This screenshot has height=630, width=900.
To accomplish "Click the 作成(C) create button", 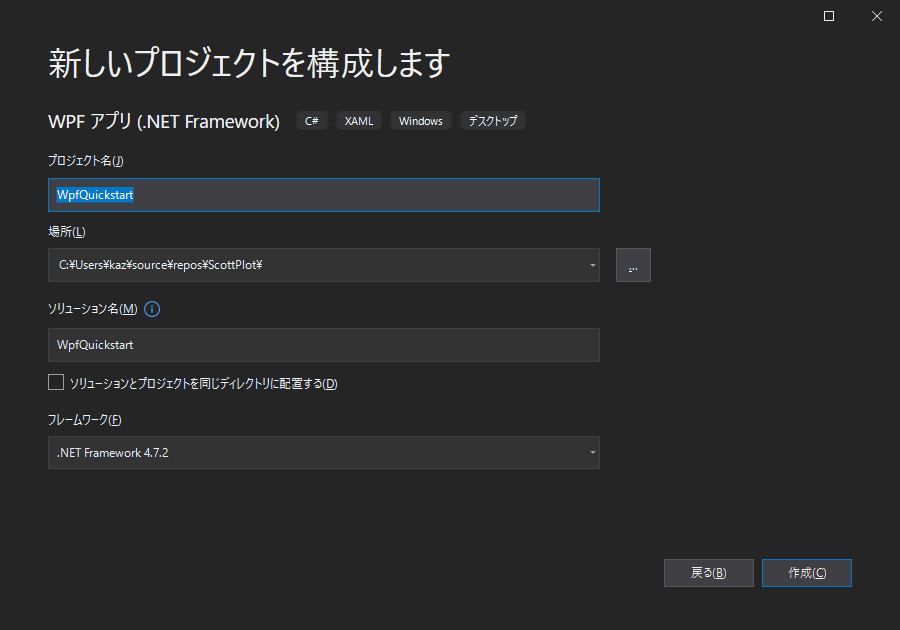I will [x=806, y=573].
